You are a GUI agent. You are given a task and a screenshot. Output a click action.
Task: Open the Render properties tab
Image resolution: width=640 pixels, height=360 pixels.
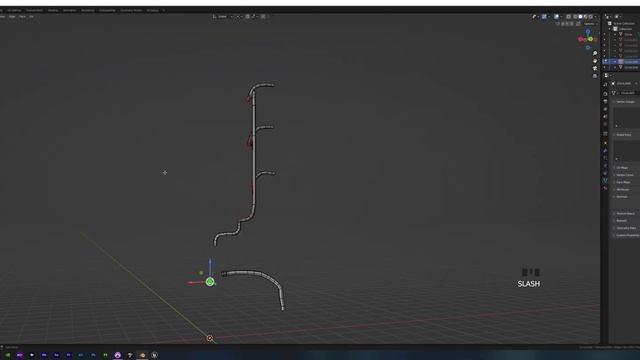point(605,94)
